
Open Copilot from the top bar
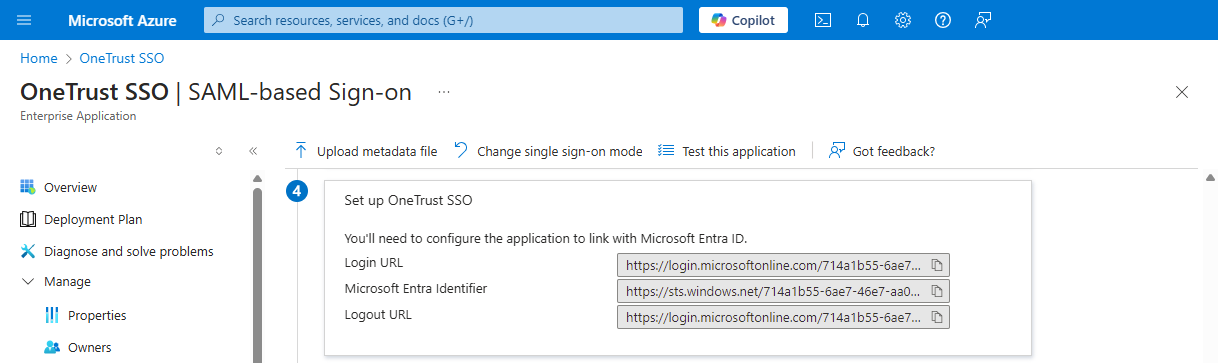(743, 20)
